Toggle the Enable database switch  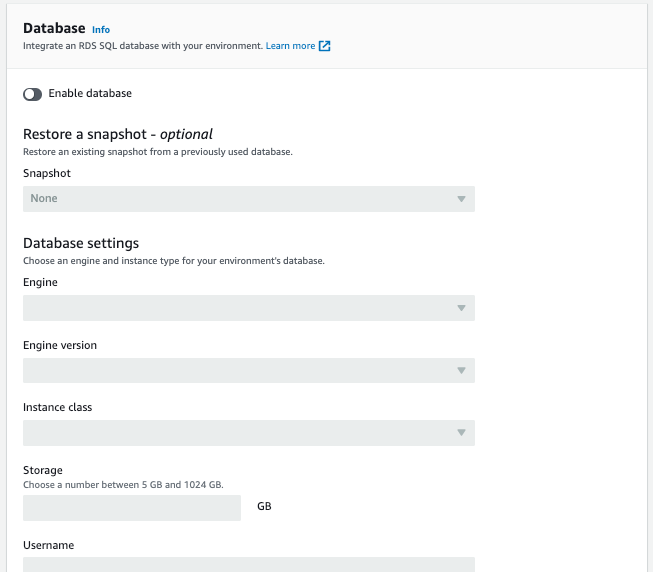32,94
